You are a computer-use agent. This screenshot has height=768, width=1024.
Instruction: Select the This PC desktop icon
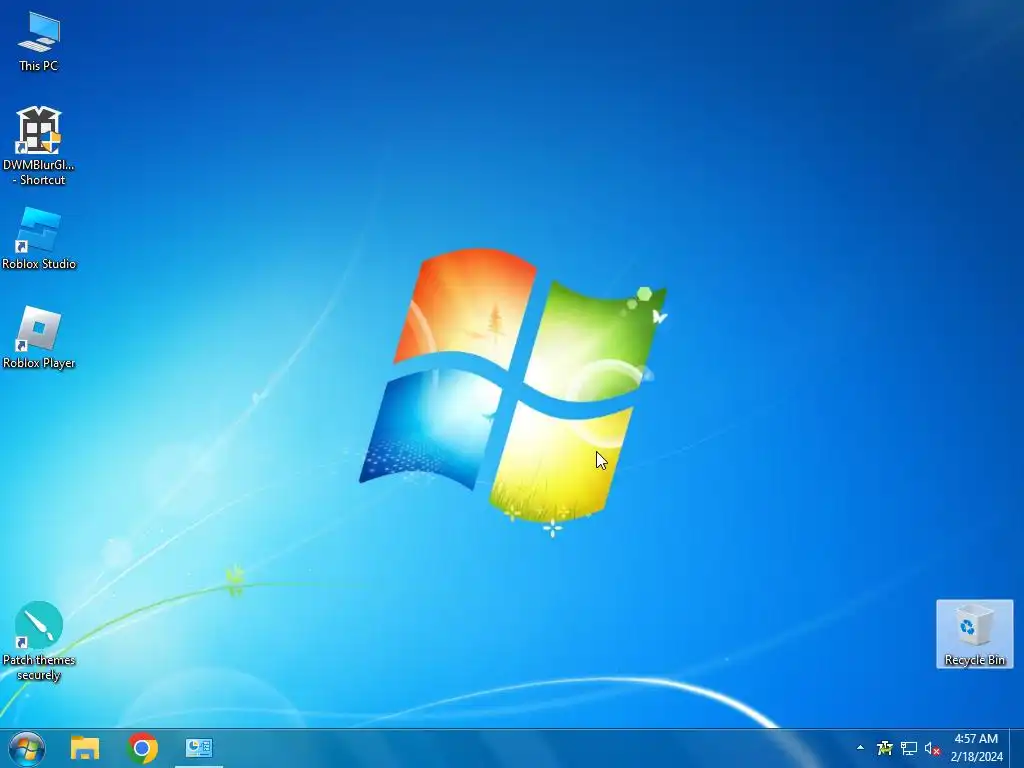pos(39,42)
